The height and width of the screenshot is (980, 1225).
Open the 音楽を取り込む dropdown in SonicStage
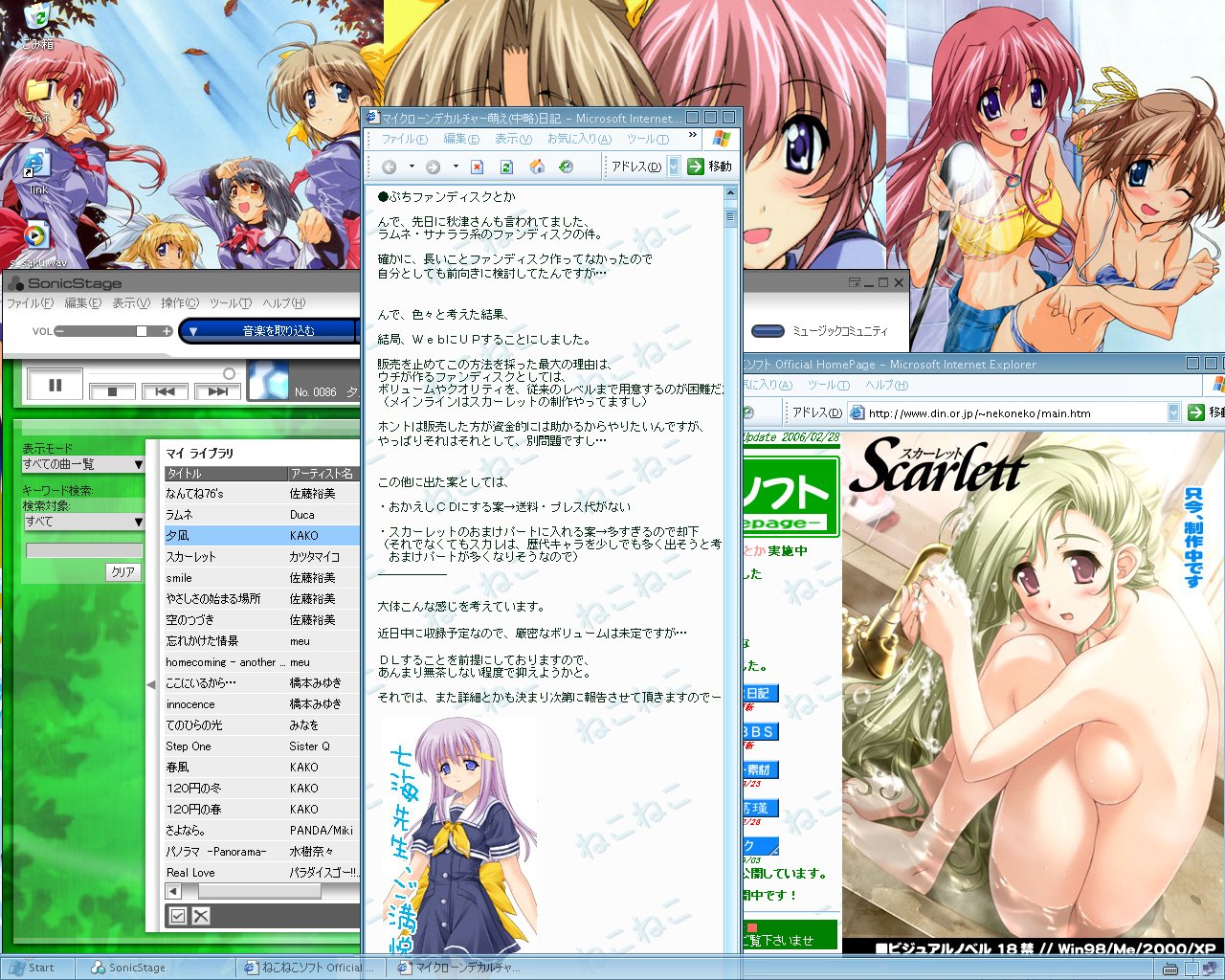pyautogui.click(x=191, y=331)
